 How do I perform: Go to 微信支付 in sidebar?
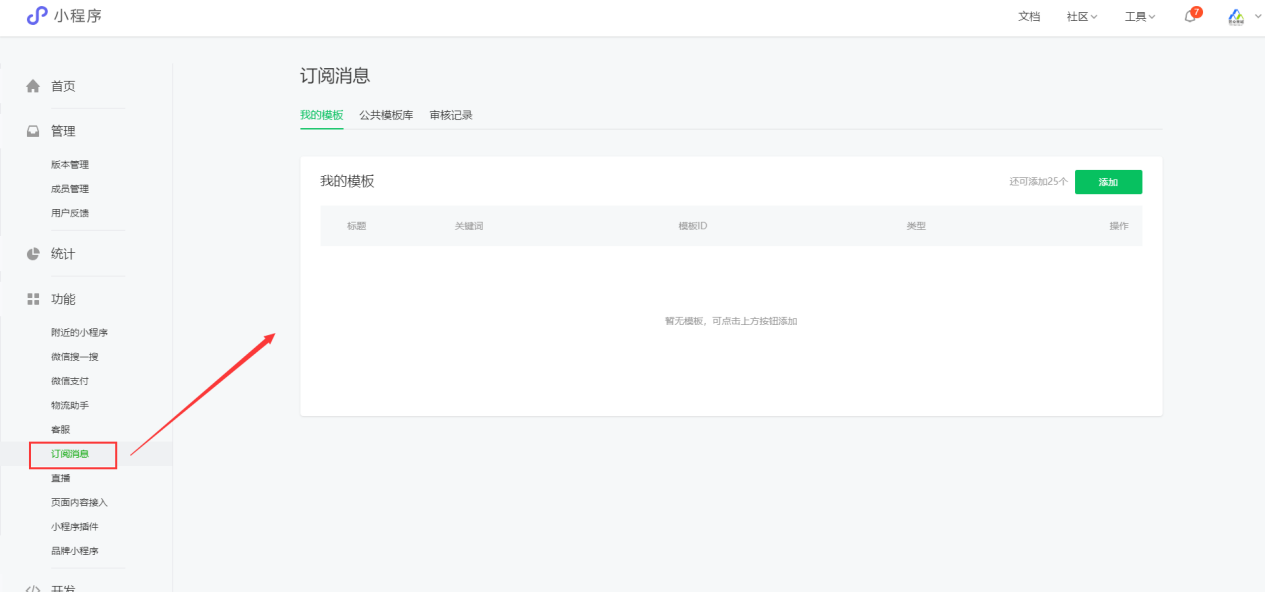pyautogui.click(x=70, y=381)
